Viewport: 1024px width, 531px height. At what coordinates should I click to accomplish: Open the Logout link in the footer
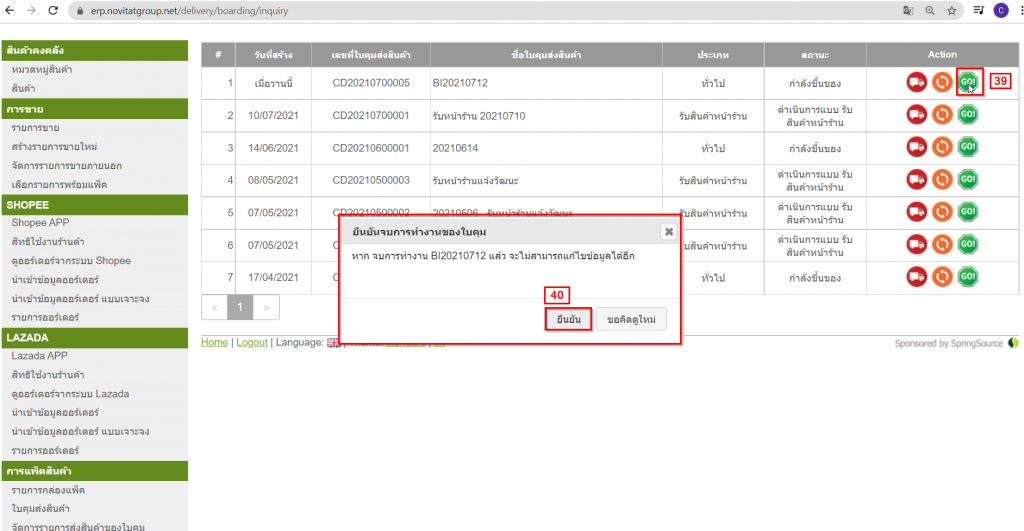click(x=252, y=342)
